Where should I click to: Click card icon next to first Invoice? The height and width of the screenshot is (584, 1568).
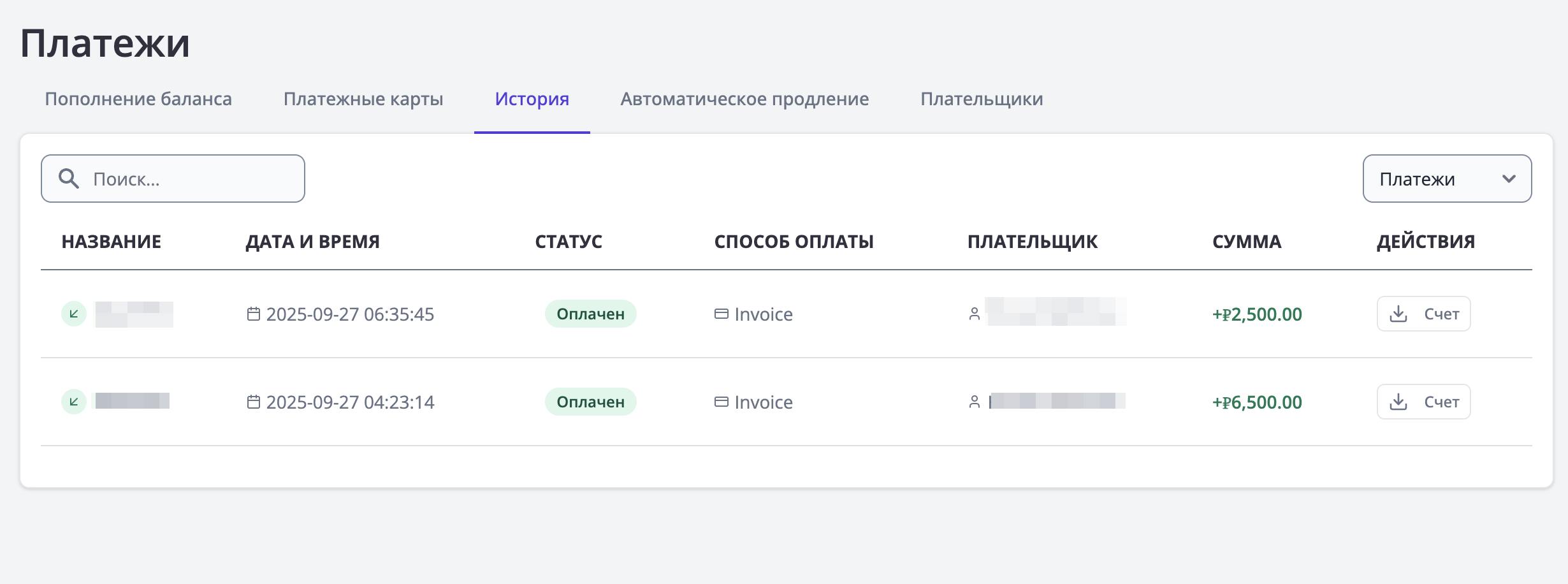pos(721,314)
